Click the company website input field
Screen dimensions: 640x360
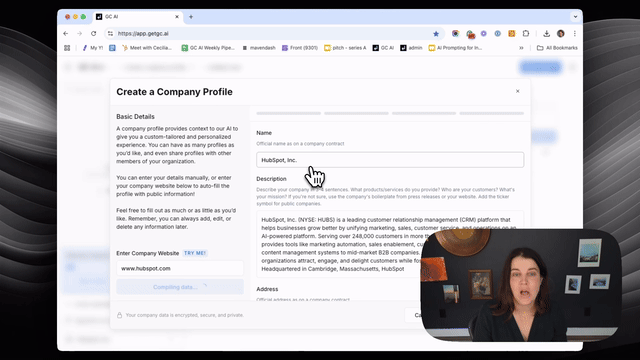(180, 268)
